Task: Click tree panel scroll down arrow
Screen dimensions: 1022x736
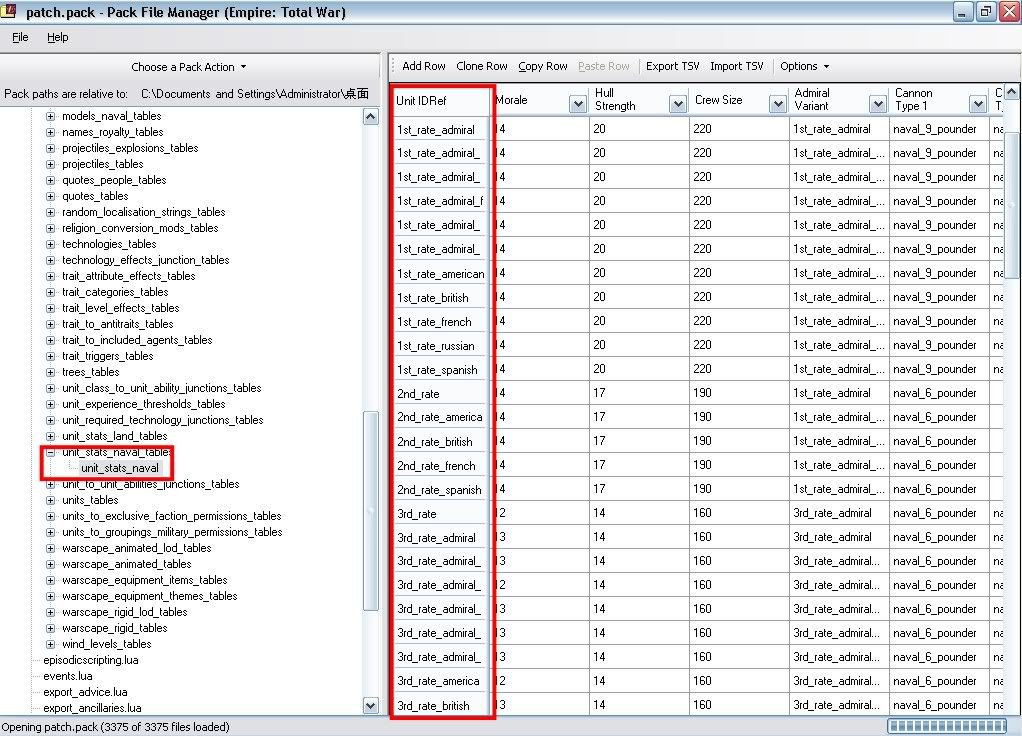Action: point(371,705)
